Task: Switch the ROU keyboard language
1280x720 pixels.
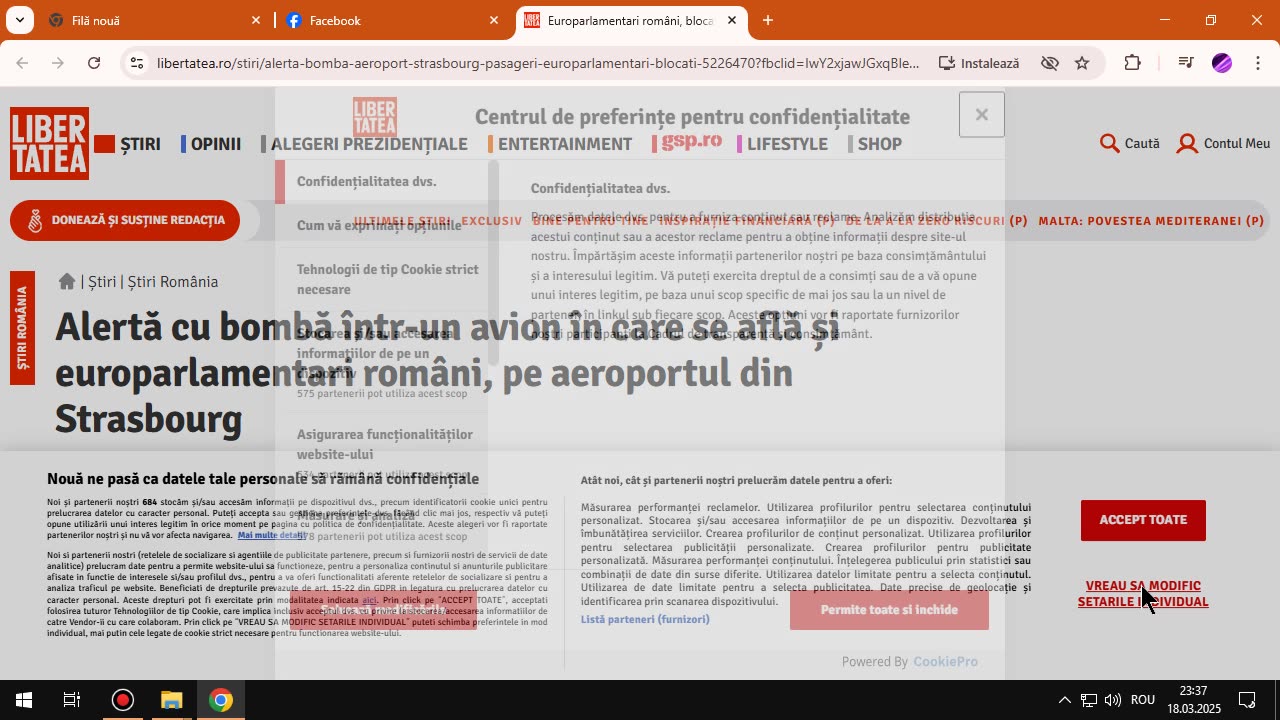Action: coord(1143,700)
